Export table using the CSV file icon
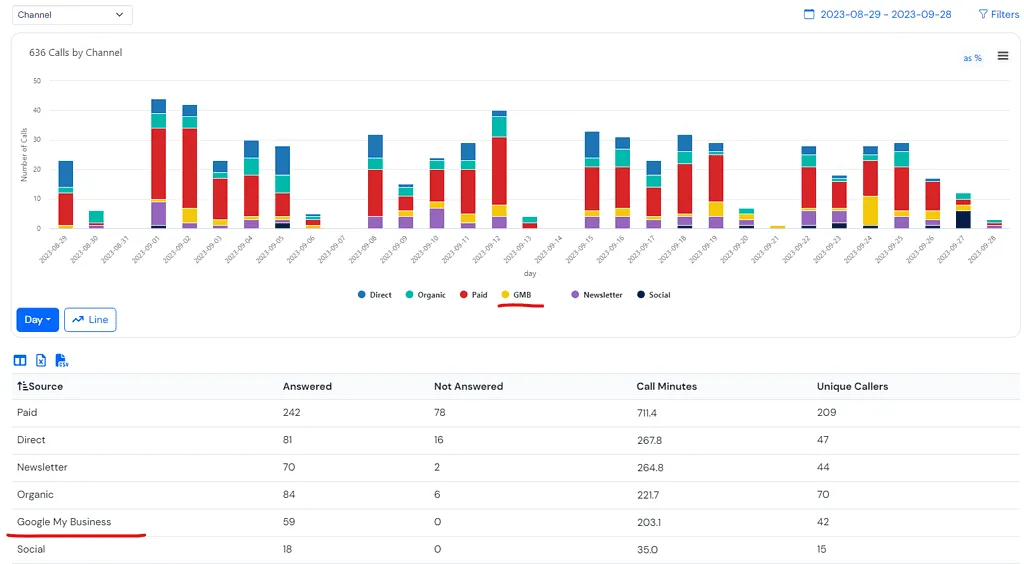Screen dimensions: 1024x564 tap(61, 360)
